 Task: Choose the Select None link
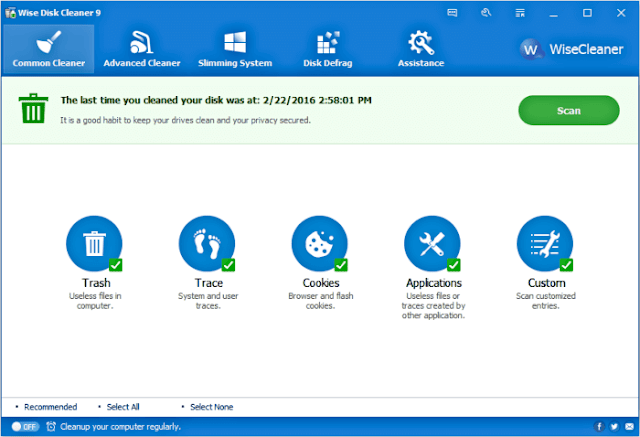[211, 407]
